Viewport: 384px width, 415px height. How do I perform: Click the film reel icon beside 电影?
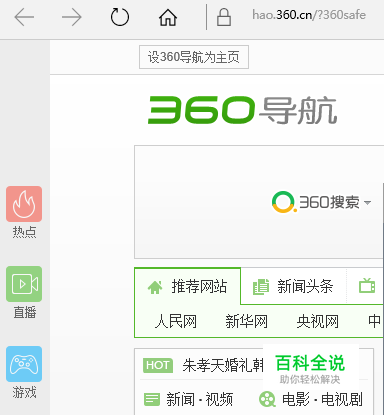267,399
